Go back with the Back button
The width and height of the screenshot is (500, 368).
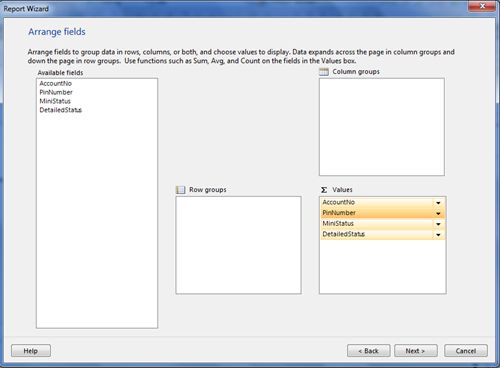coord(369,351)
